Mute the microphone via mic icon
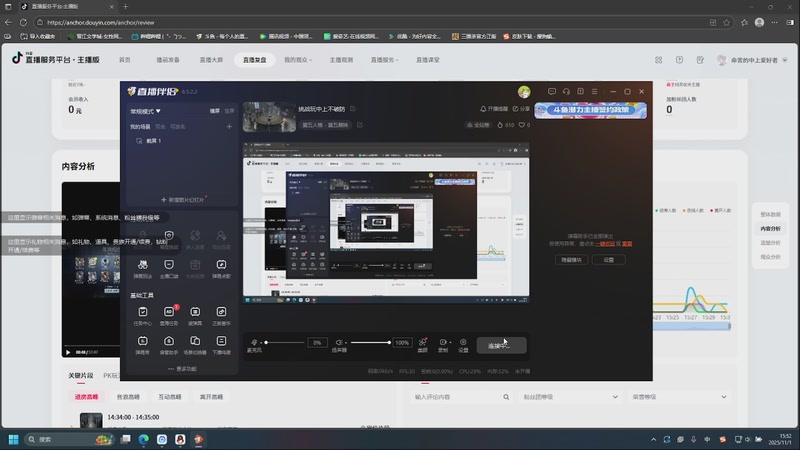Image resolution: width=800 pixels, height=450 pixels. pos(254,342)
